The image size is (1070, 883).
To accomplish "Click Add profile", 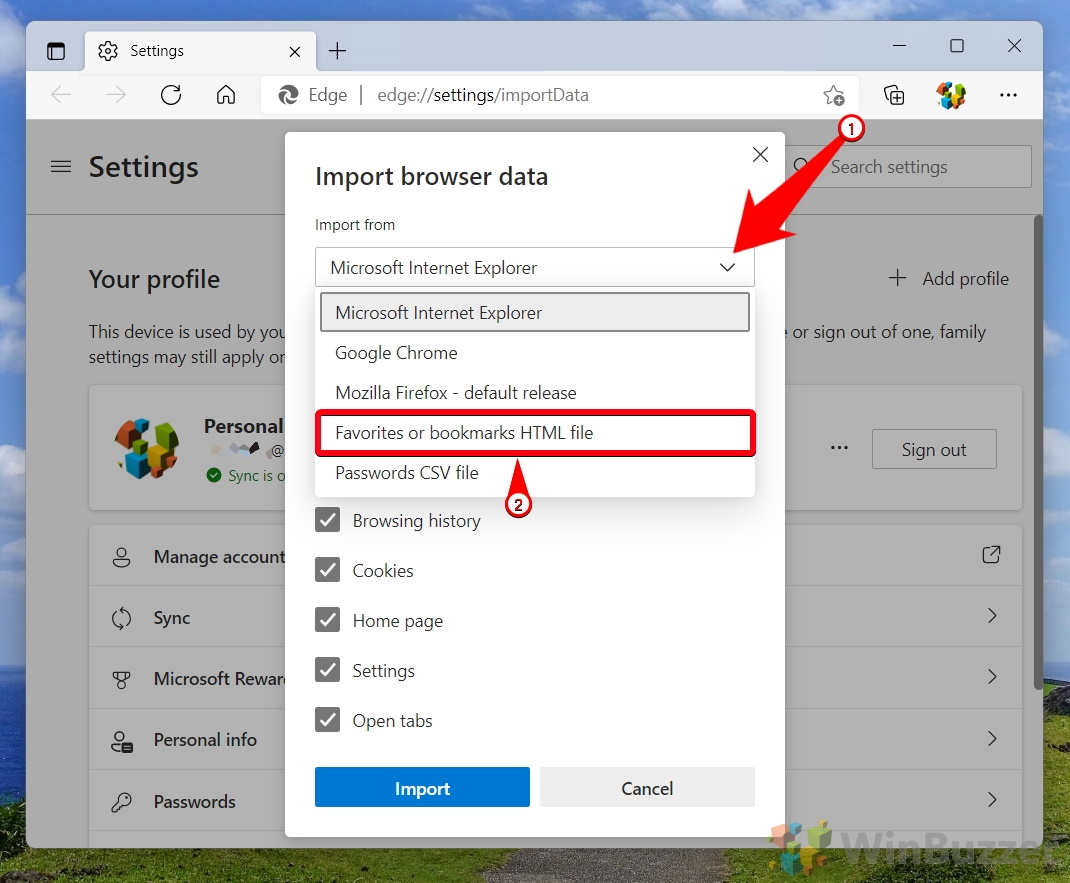I will click(x=949, y=278).
